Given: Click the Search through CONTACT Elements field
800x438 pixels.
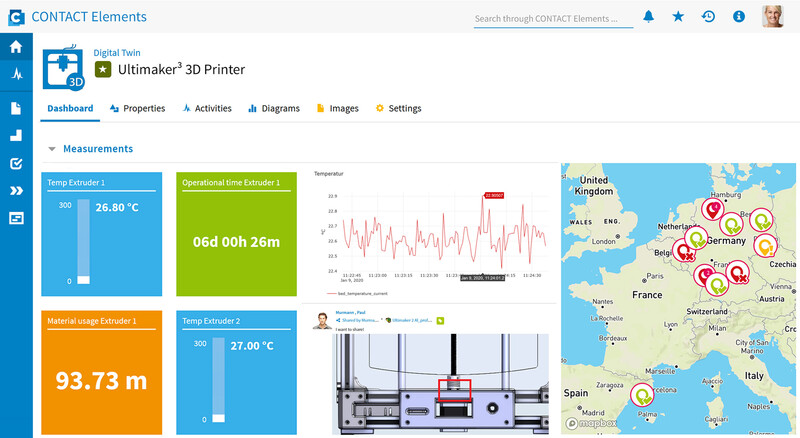Looking at the screenshot, I should tap(553, 19).
